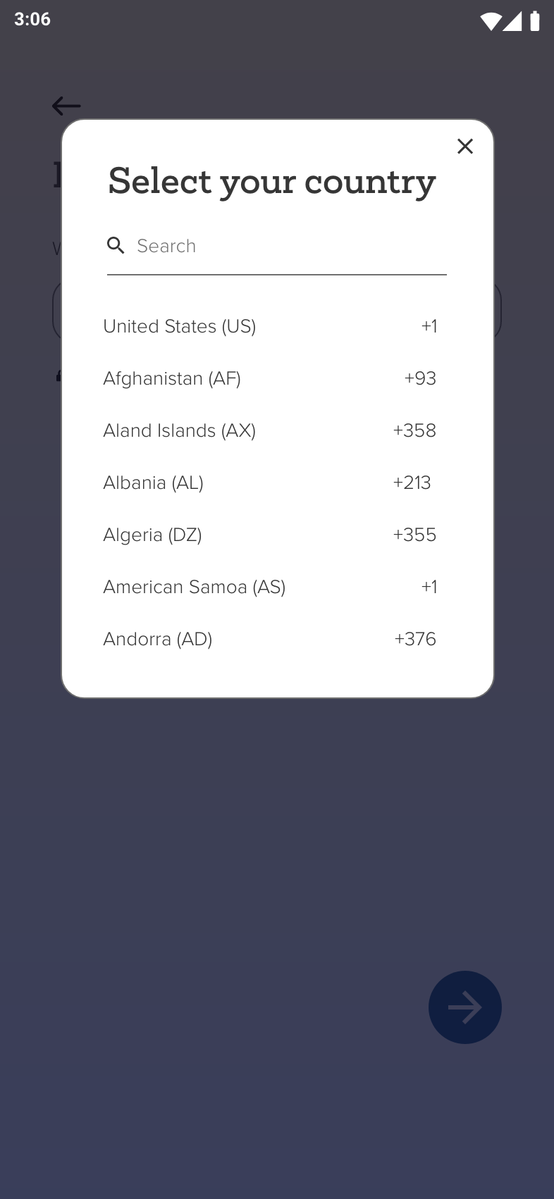Tap the search magnifier icon
Screen dimensions: 554x1199
[116, 245]
